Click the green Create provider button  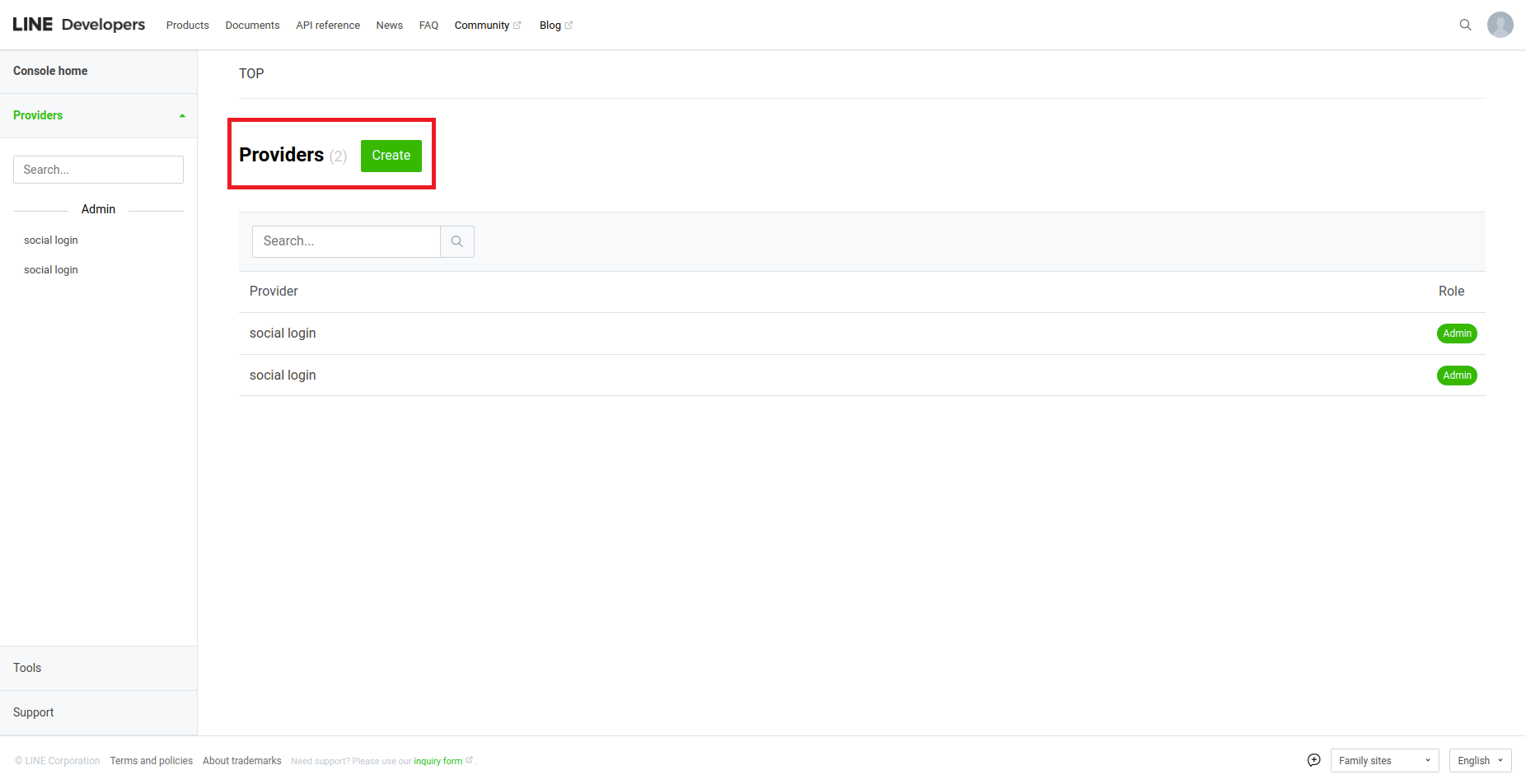tap(391, 156)
